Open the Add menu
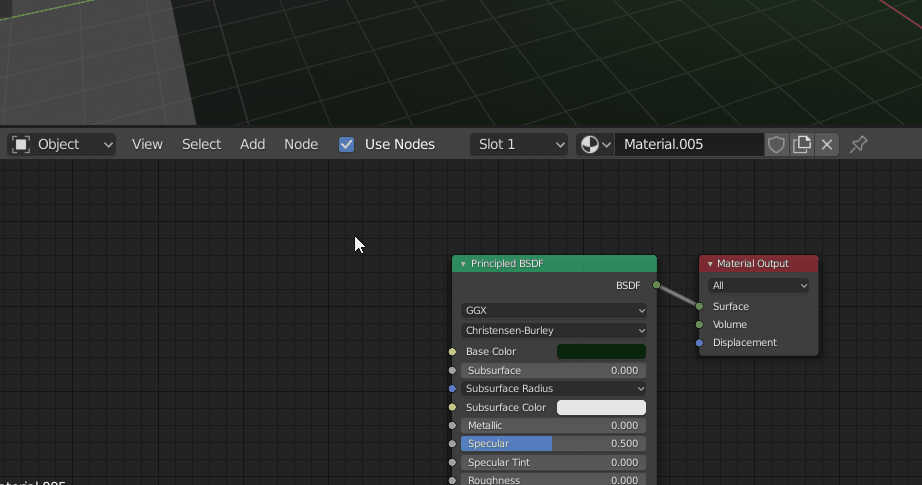This screenshot has height=485, width=922. click(x=252, y=144)
